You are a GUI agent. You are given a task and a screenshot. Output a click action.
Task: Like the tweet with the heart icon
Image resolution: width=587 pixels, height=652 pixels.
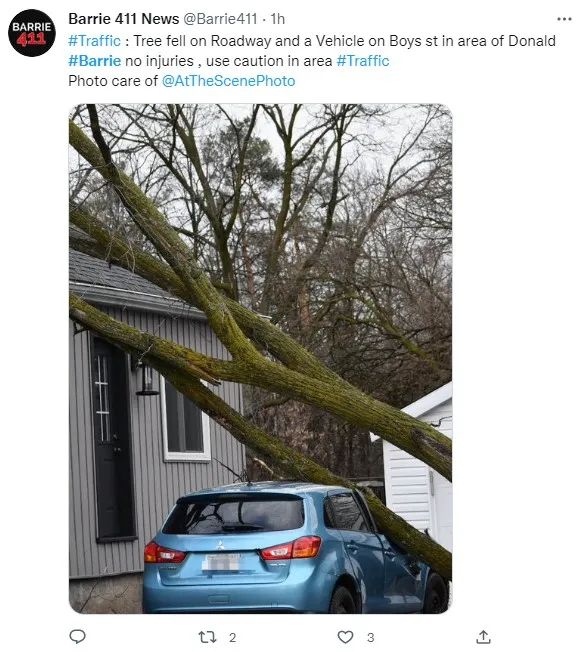[345, 637]
